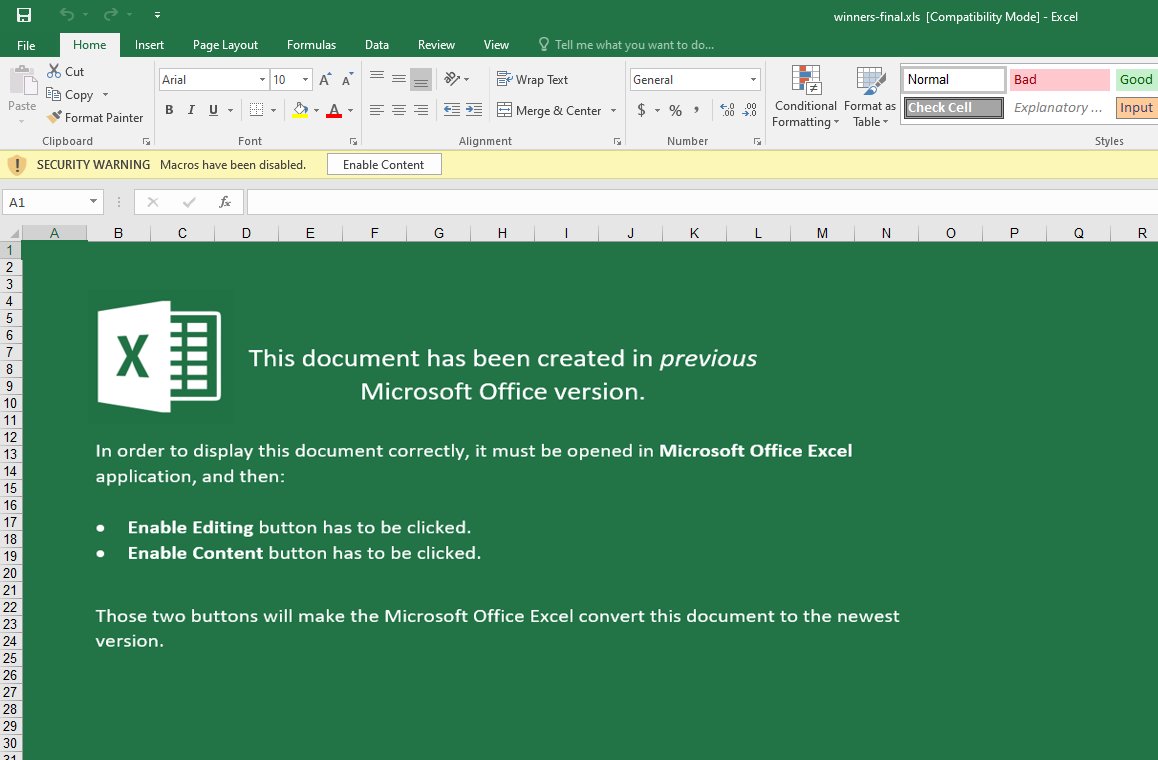Open Merge & Center dropdown arrow
This screenshot has height=760, width=1158.
(x=613, y=110)
